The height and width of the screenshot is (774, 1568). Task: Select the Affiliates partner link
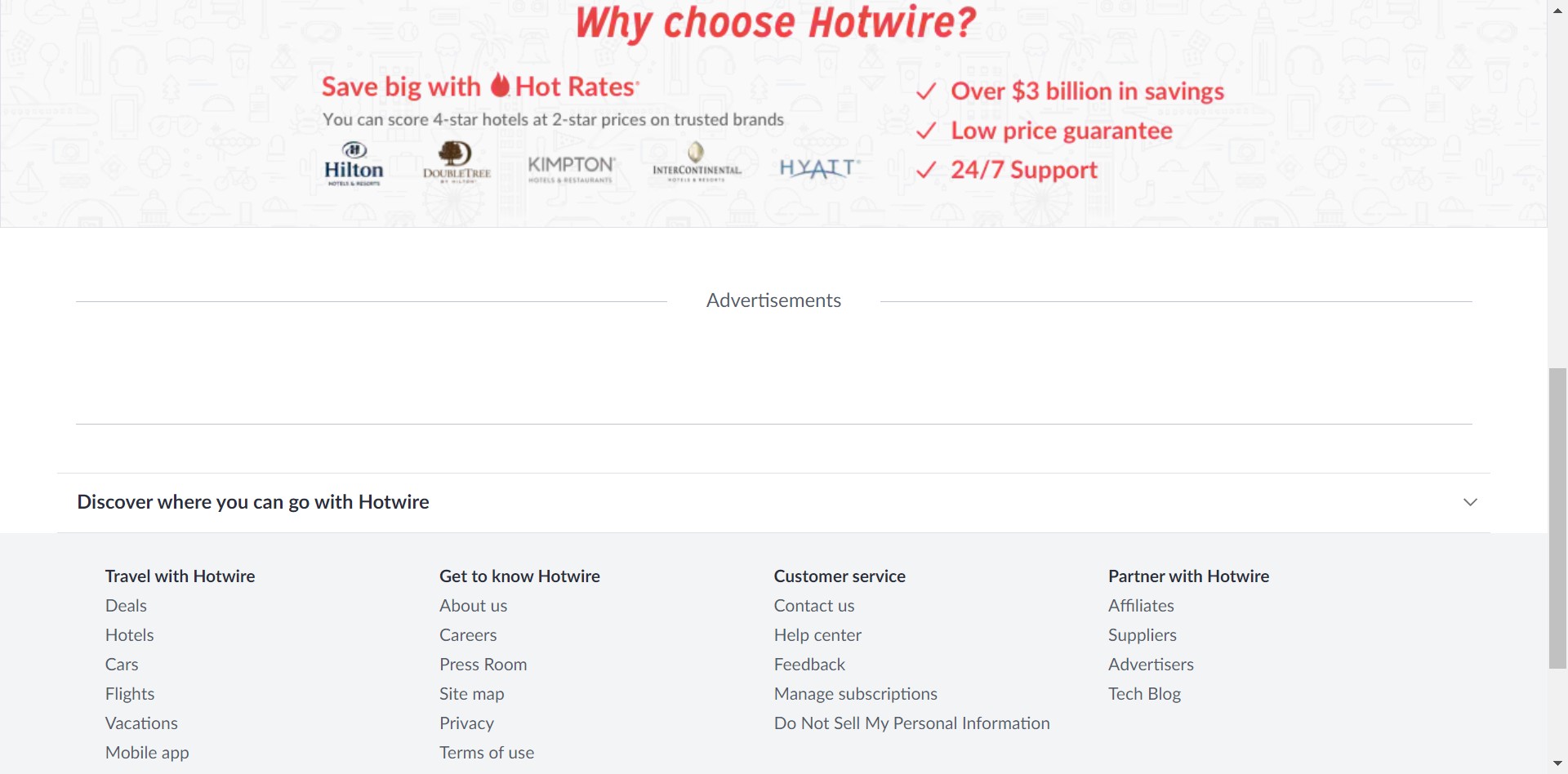tap(1141, 606)
